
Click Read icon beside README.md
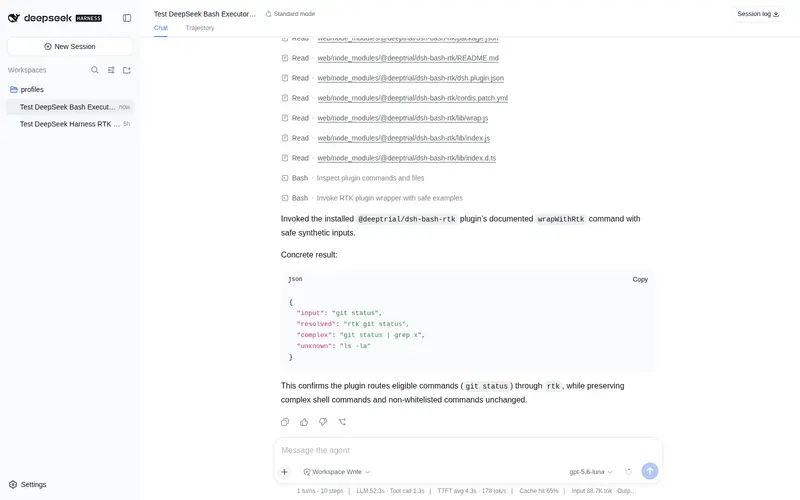point(285,58)
